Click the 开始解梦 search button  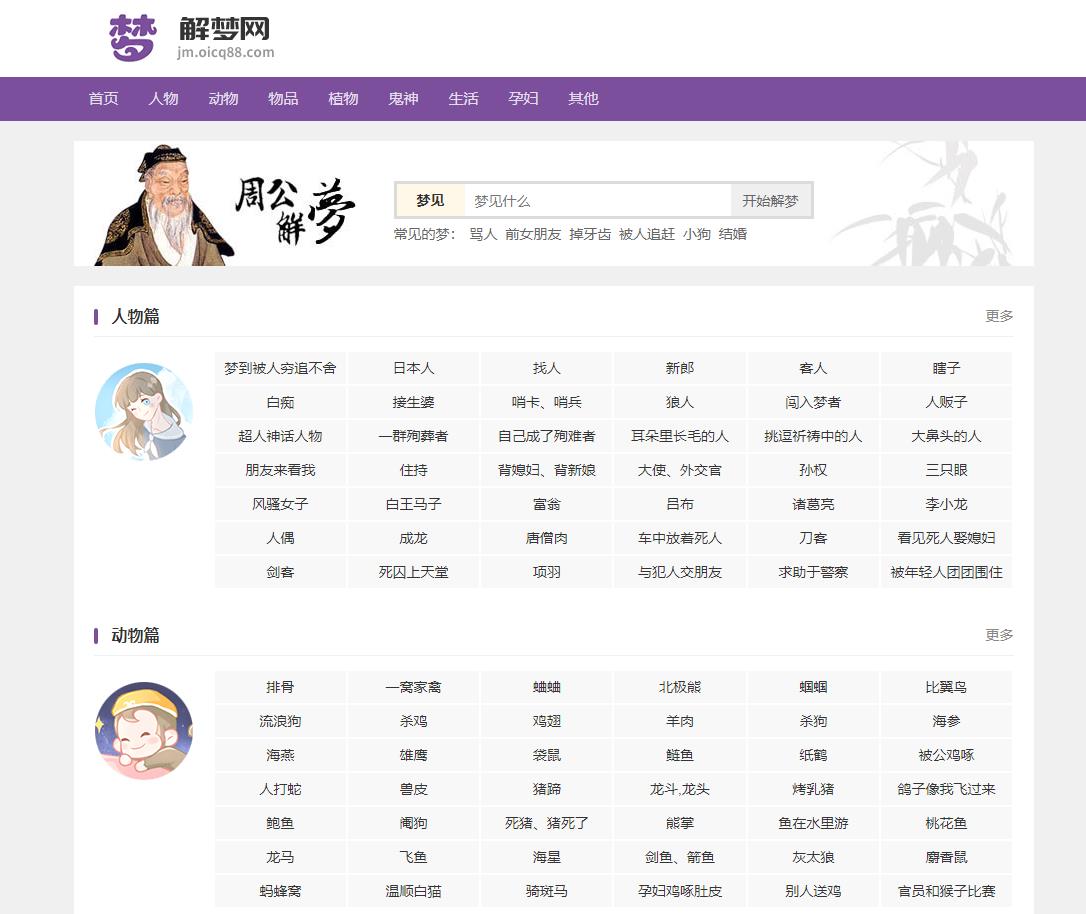771,200
